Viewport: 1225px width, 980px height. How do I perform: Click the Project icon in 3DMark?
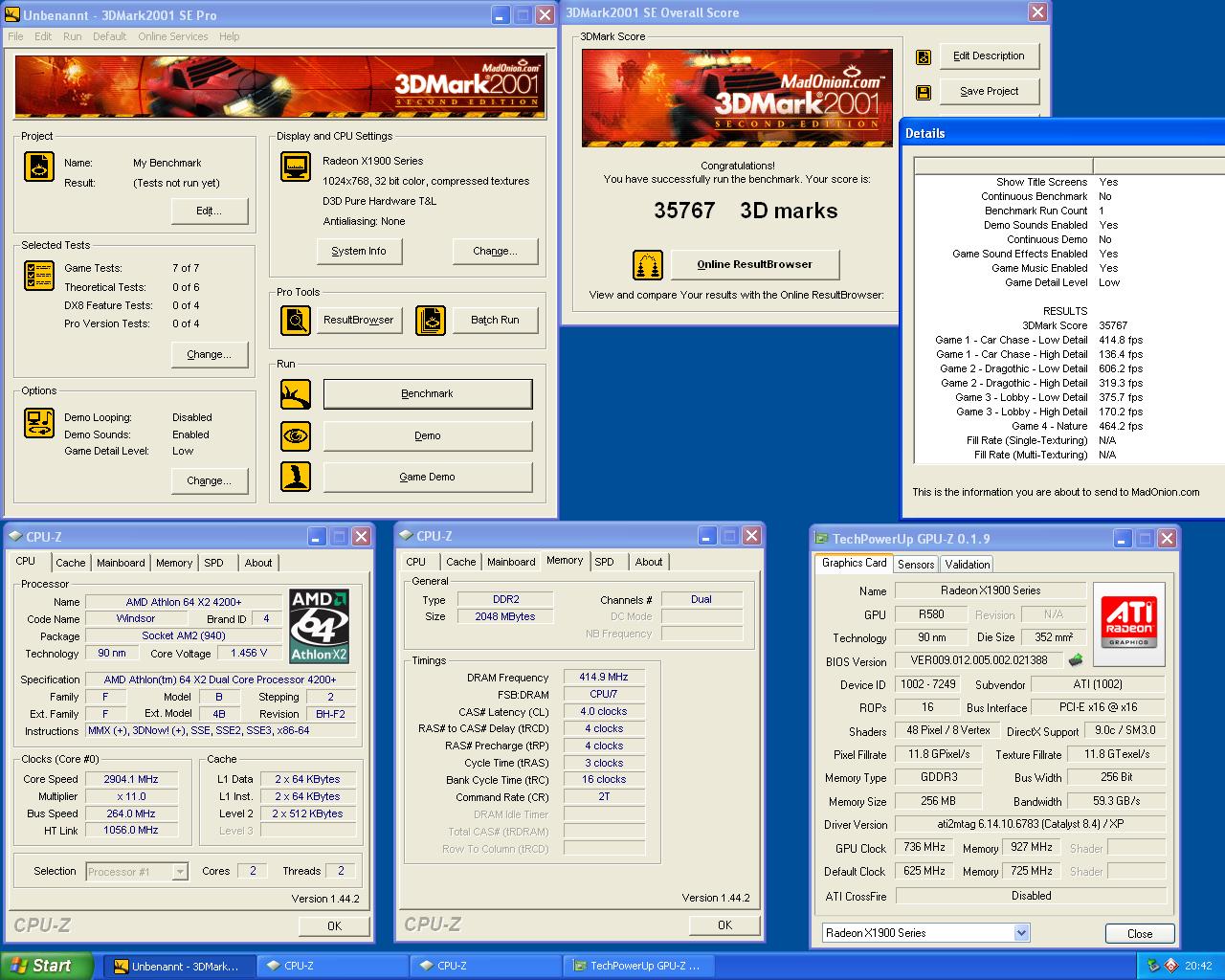38,167
